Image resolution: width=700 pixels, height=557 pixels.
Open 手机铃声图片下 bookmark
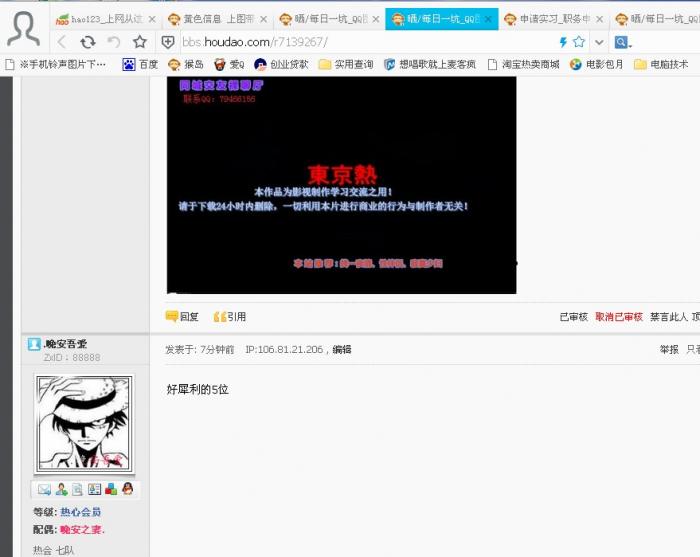tap(55, 65)
